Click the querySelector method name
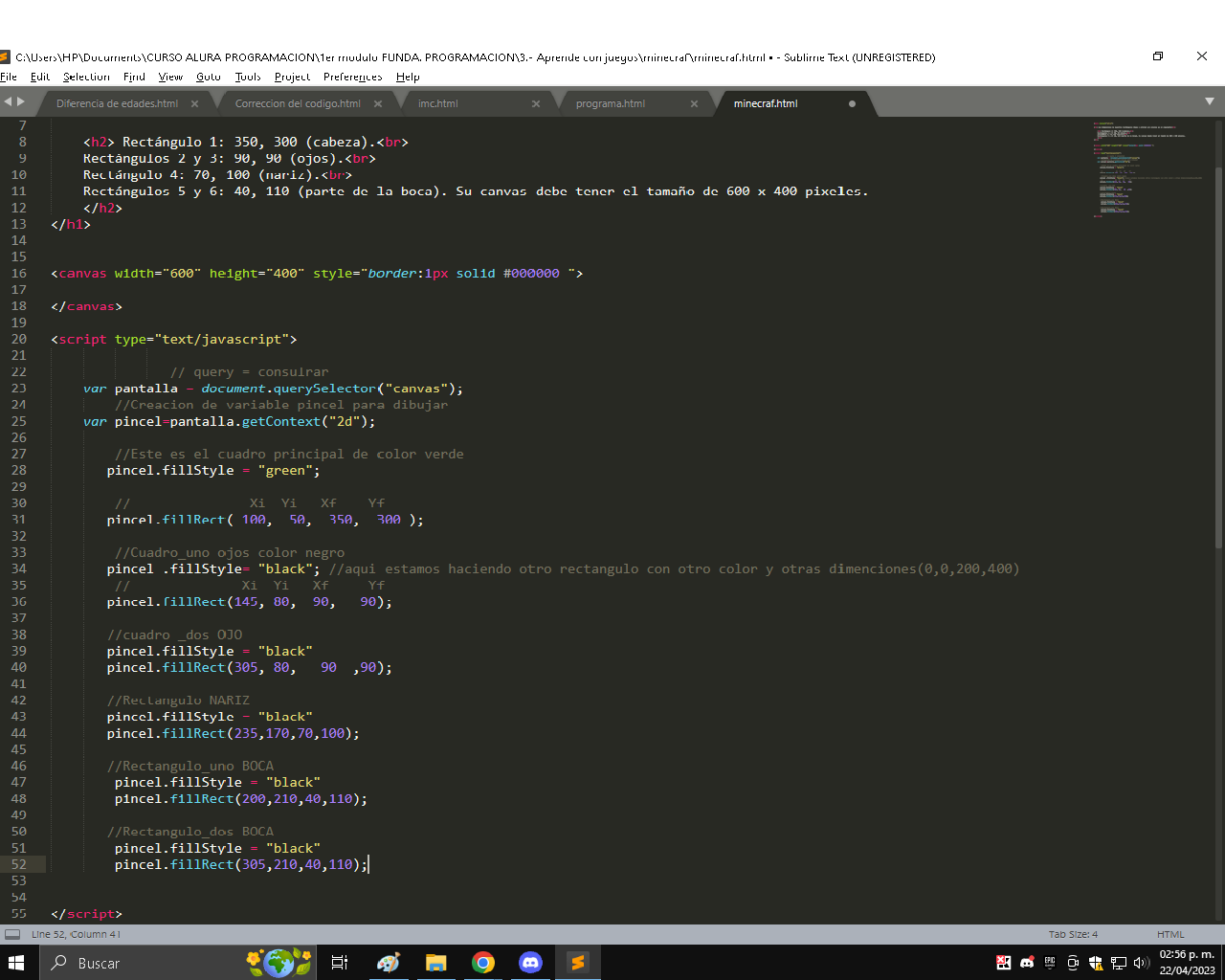 click(x=325, y=389)
